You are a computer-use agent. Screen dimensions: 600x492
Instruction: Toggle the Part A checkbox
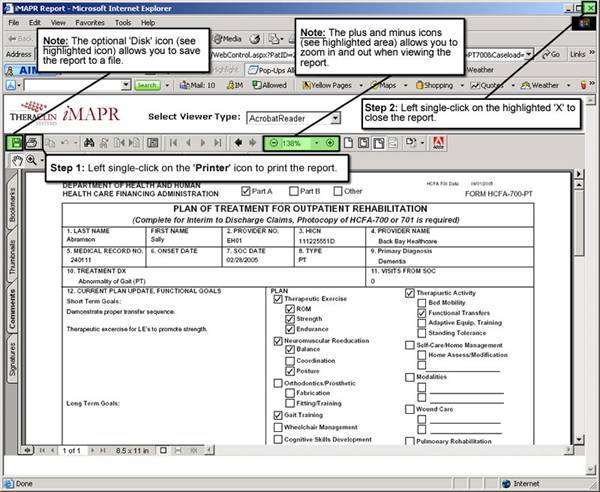click(x=246, y=191)
